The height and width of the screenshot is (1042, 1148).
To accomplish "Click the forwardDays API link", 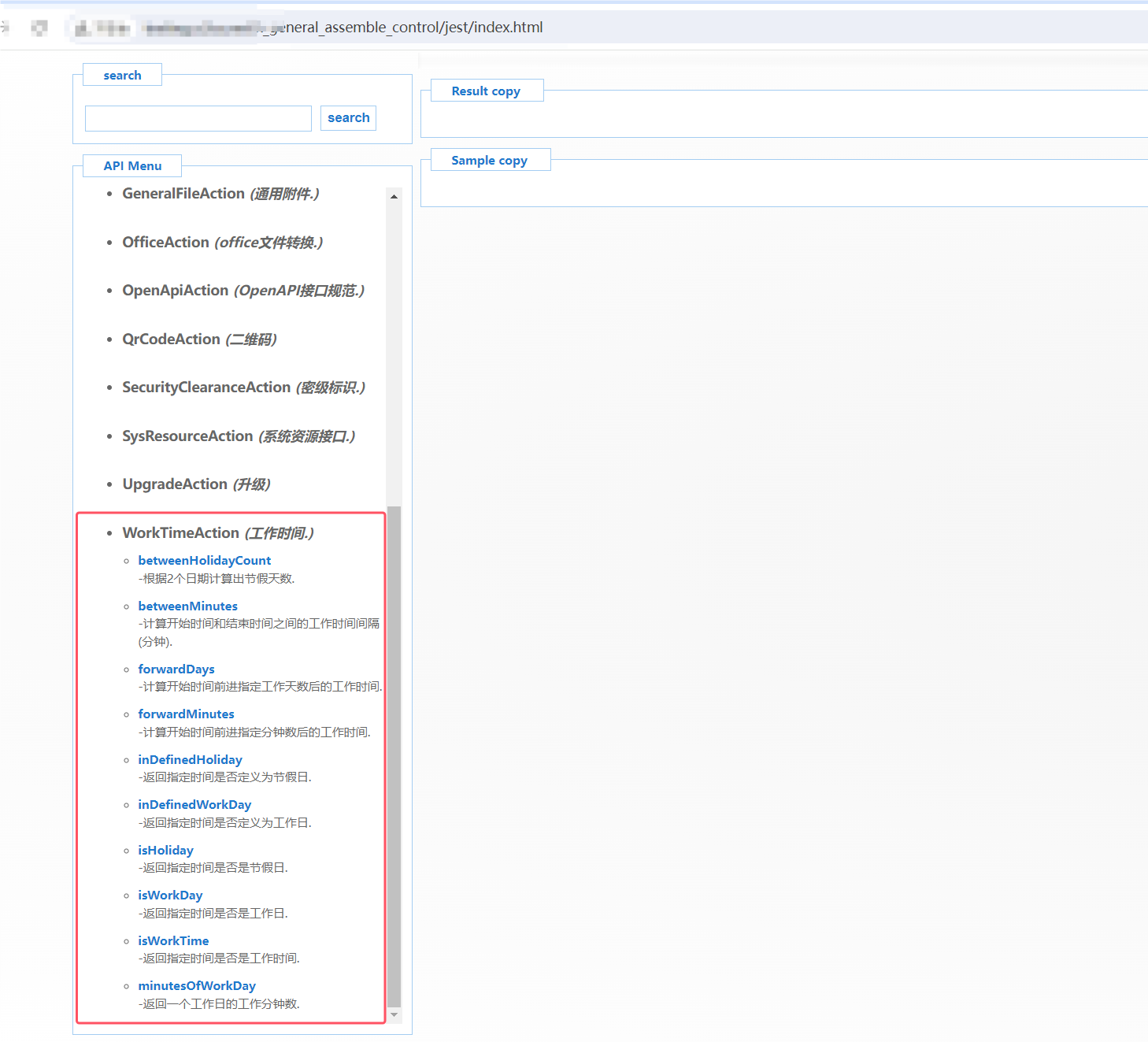I will point(176,669).
